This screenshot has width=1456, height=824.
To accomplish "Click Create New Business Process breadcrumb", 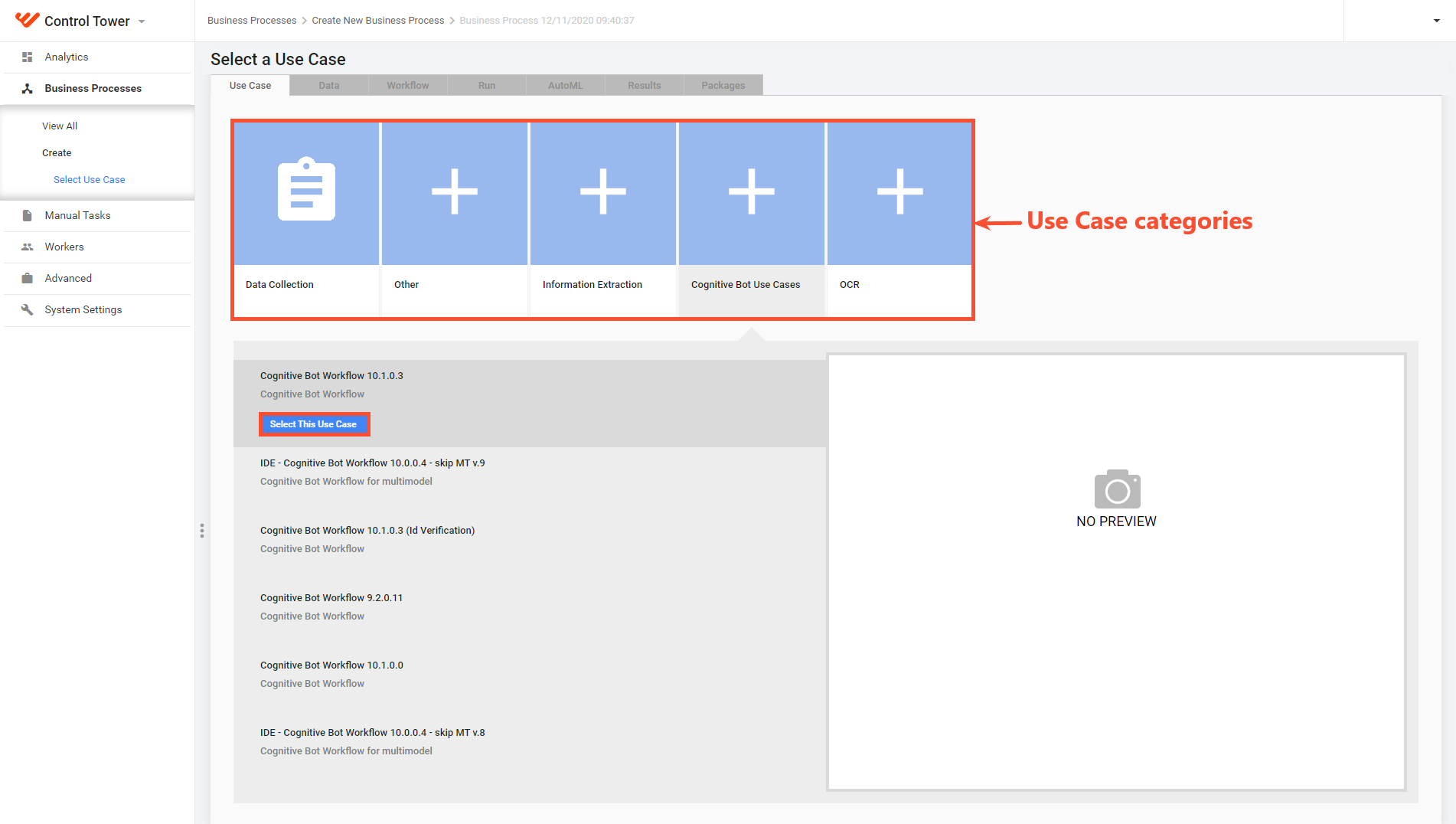I will (378, 20).
